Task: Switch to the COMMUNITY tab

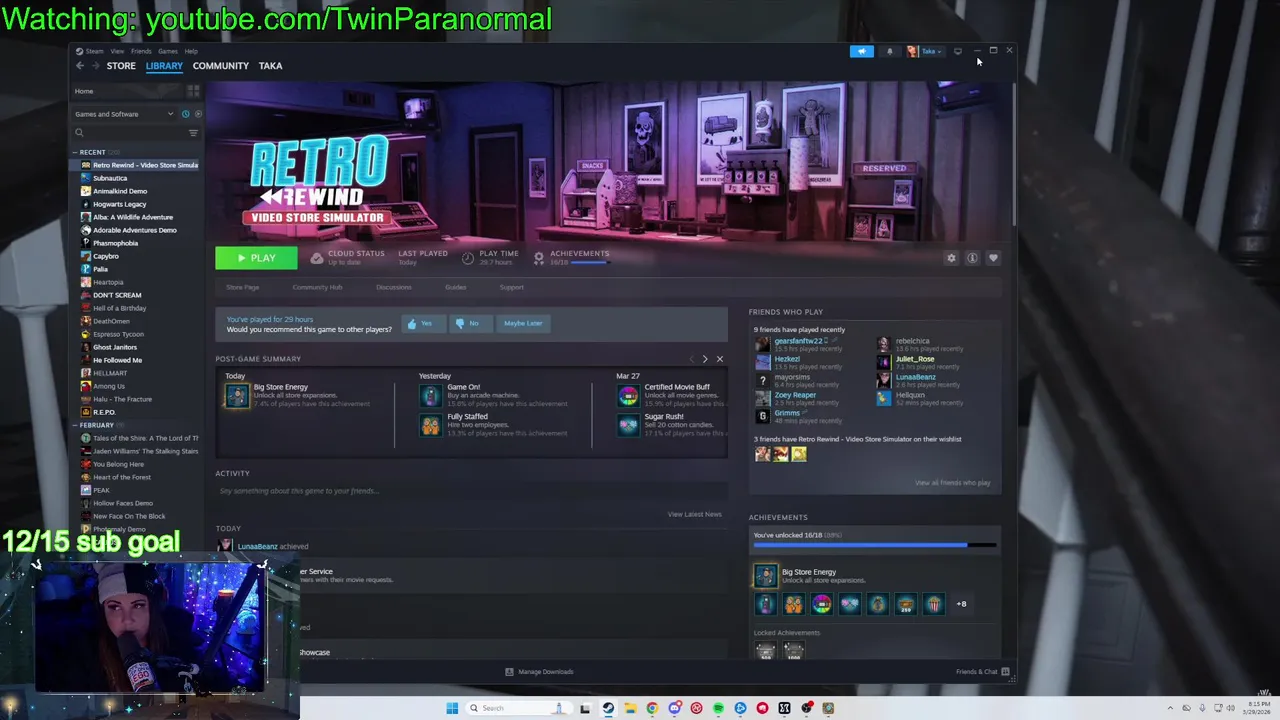Action: [221, 66]
